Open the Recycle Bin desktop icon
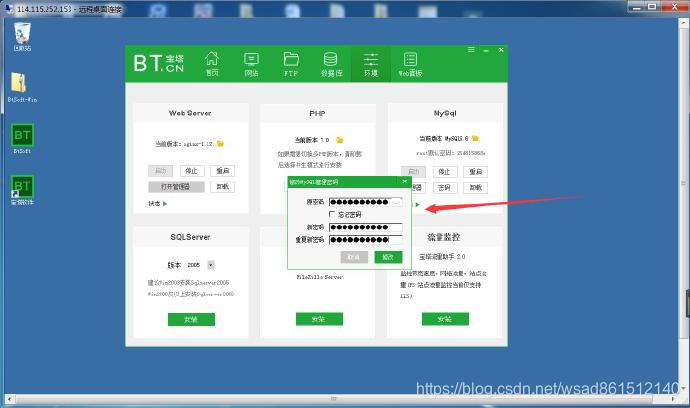Image resolution: width=690 pixels, height=408 pixels. pos(22,37)
